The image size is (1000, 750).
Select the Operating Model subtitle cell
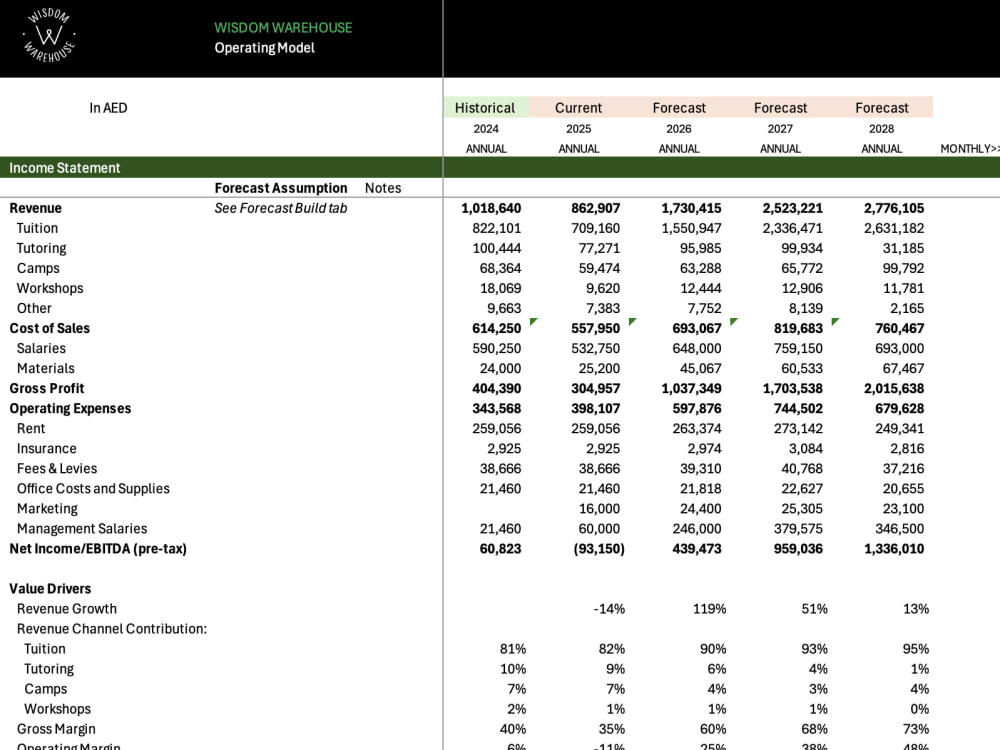tap(265, 48)
